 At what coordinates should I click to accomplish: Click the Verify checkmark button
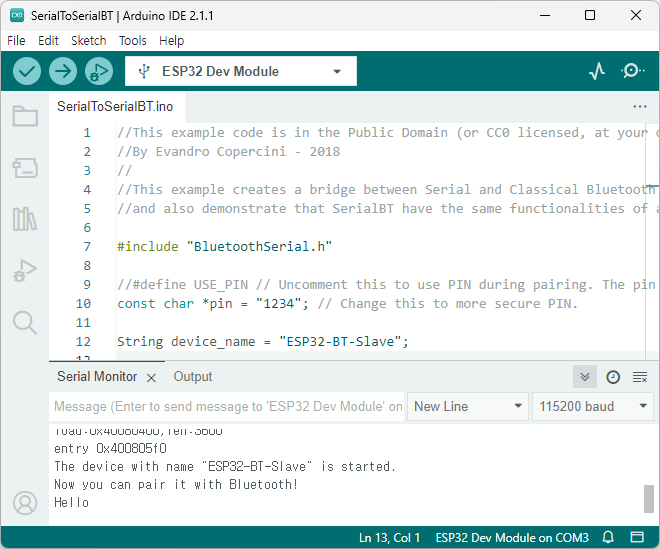point(27,71)
